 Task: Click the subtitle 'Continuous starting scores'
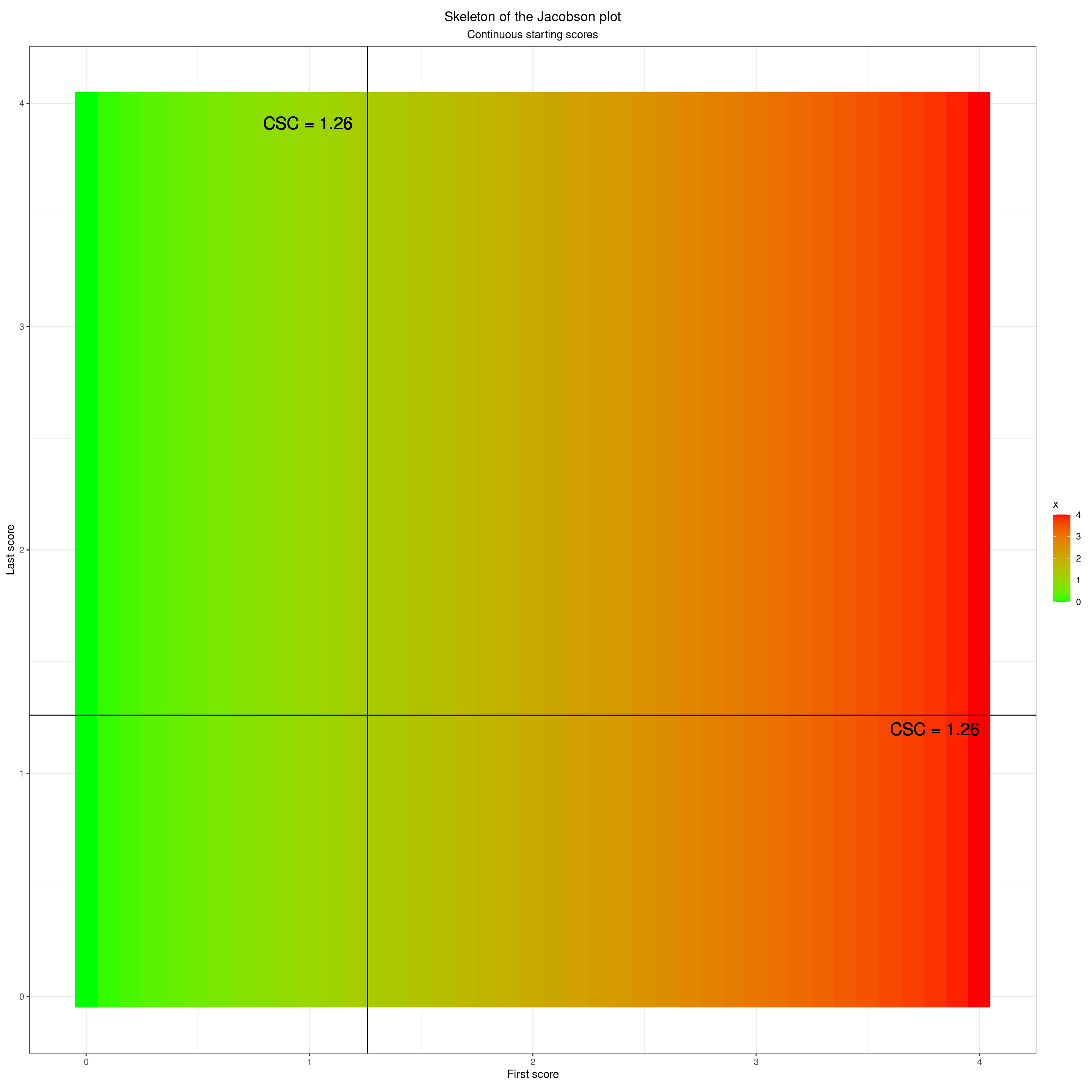532,35
